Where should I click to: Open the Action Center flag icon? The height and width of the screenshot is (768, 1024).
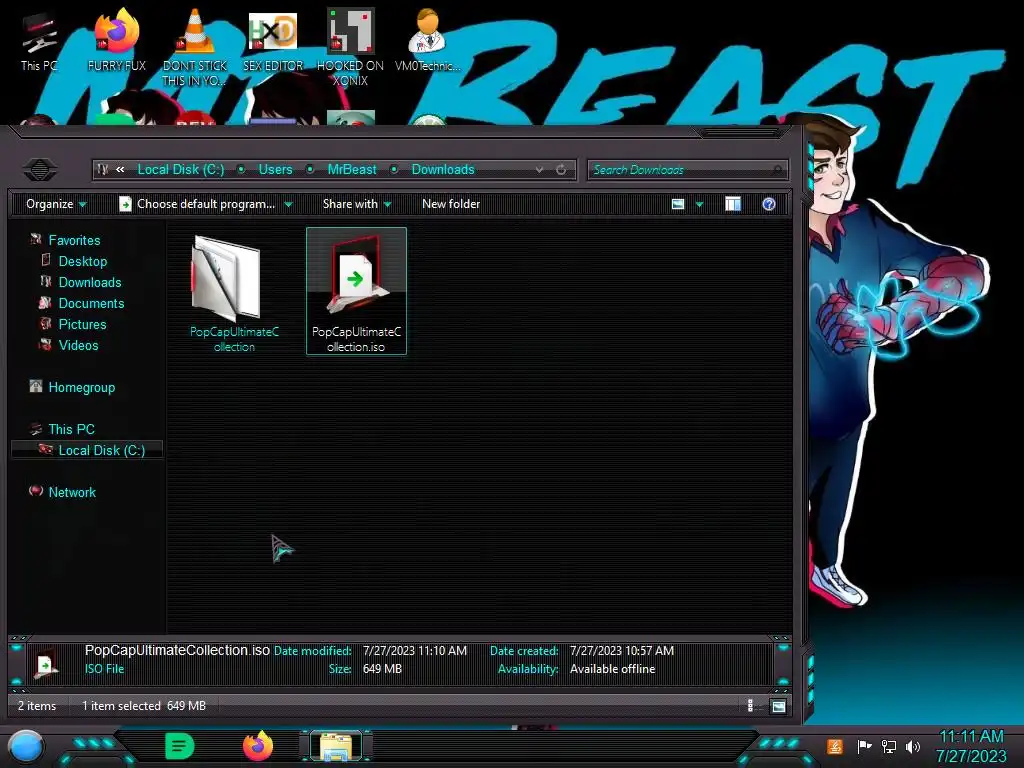point(864,746)
